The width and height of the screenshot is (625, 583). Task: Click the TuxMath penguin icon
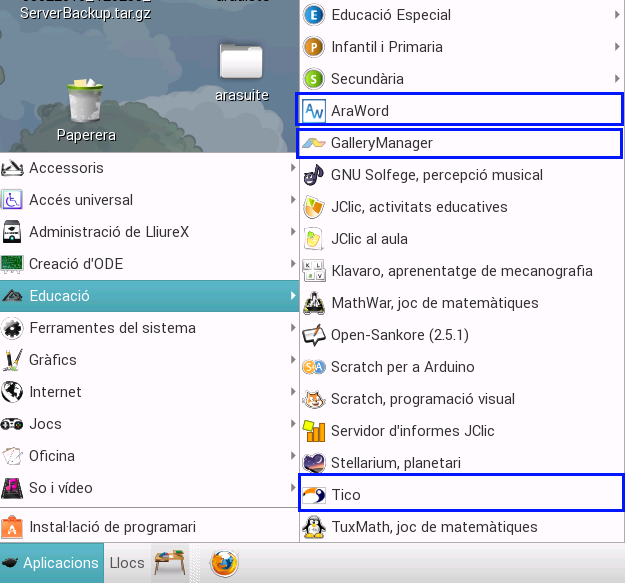pyautogui.click(x=315, y=527)
